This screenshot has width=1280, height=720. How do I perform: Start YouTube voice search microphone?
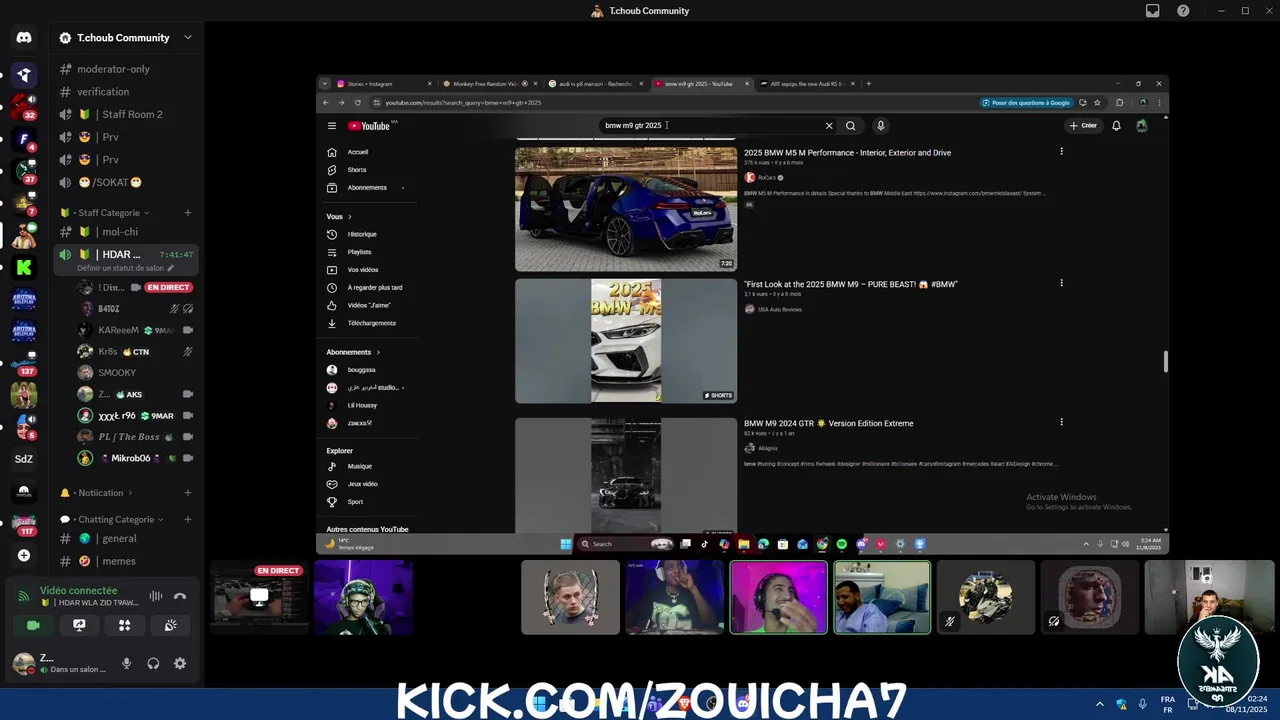point(880,126)
